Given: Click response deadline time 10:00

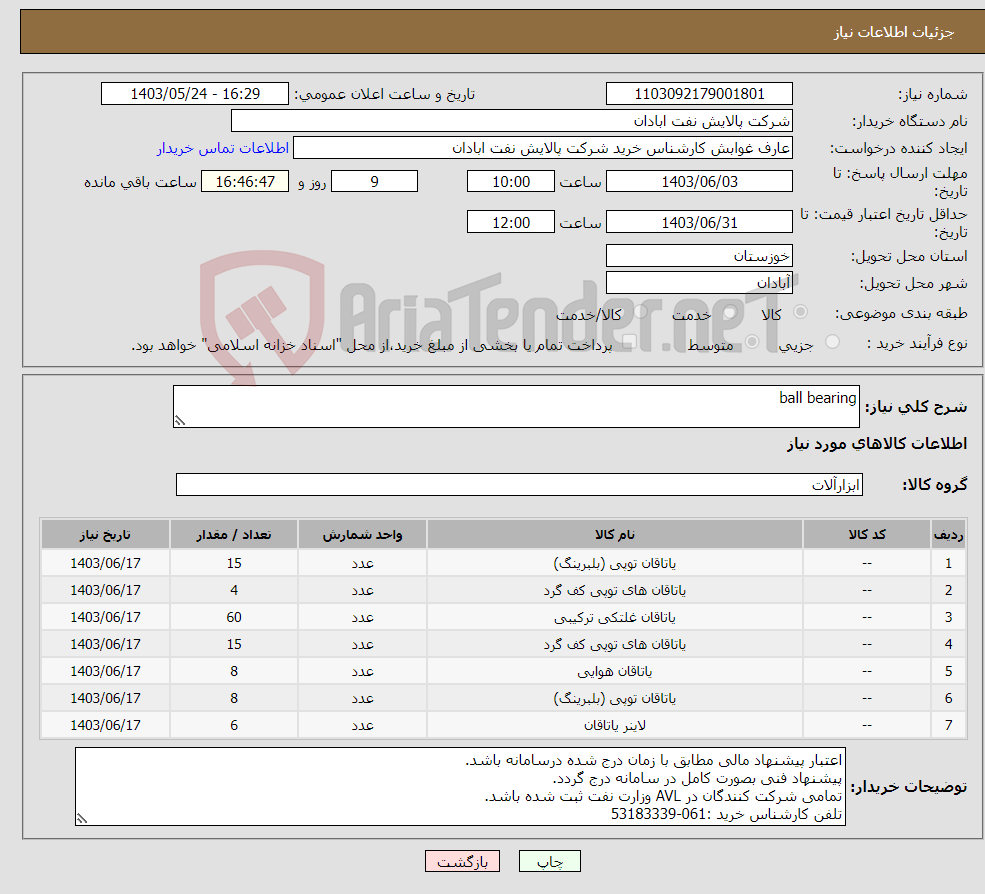Looking at the screenshot, I should pyautogui.click(x=511, y=182).
